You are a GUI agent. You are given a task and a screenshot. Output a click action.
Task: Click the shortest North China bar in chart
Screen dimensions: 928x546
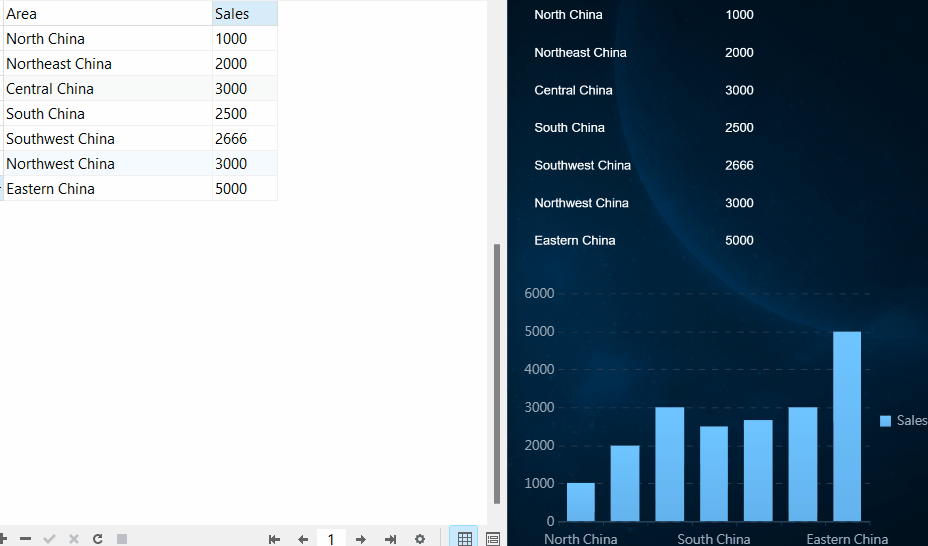click(581, 502)
